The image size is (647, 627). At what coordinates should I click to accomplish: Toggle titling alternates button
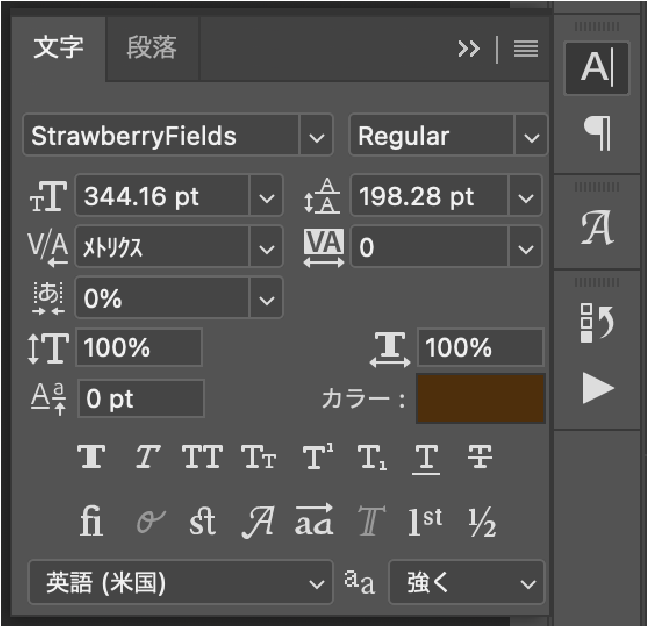(371, 521)
